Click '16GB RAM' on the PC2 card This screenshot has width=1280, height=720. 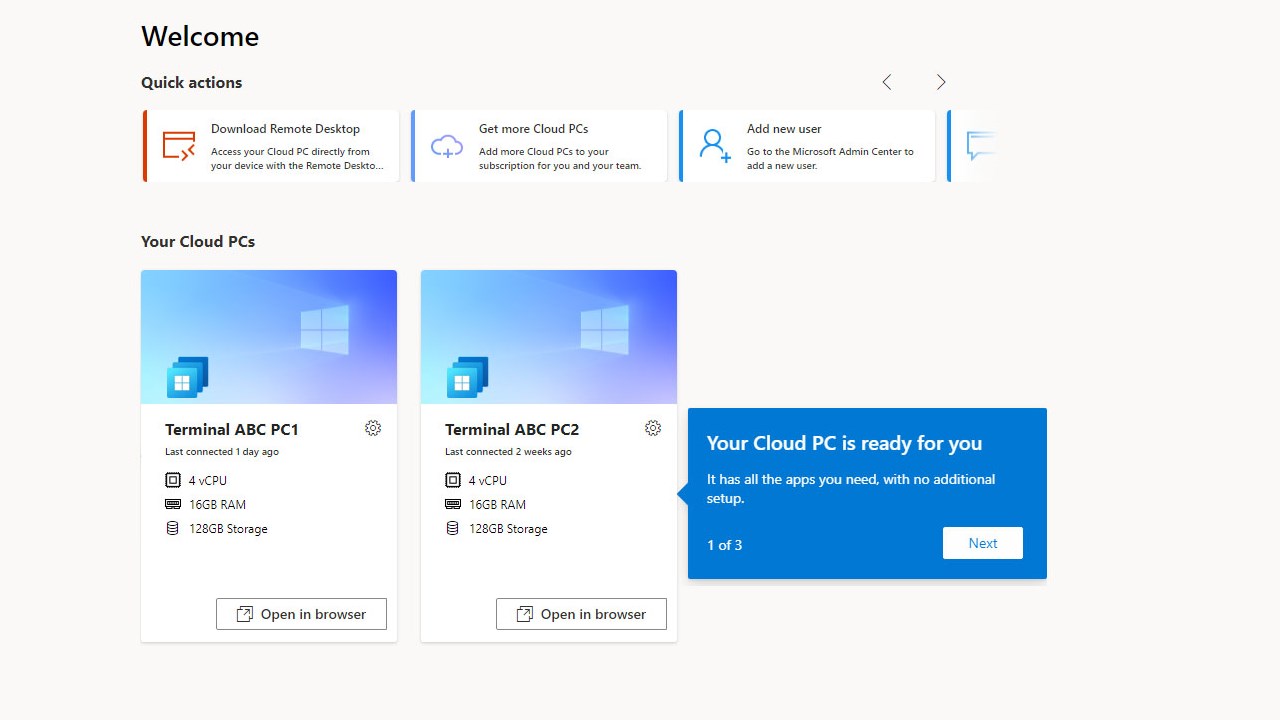(497, 504)
